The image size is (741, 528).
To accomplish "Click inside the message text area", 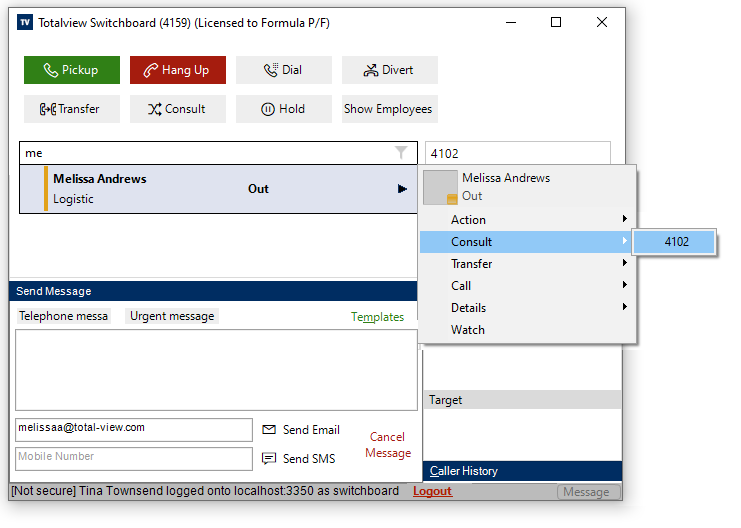I will pyautogui.click(x=216, y=370).
